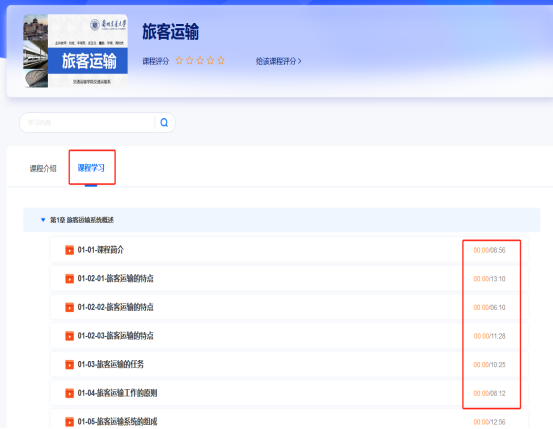Open lesson 01-02-02-旅客运输的特点
The image size is (553, 429).
[289, 307]
